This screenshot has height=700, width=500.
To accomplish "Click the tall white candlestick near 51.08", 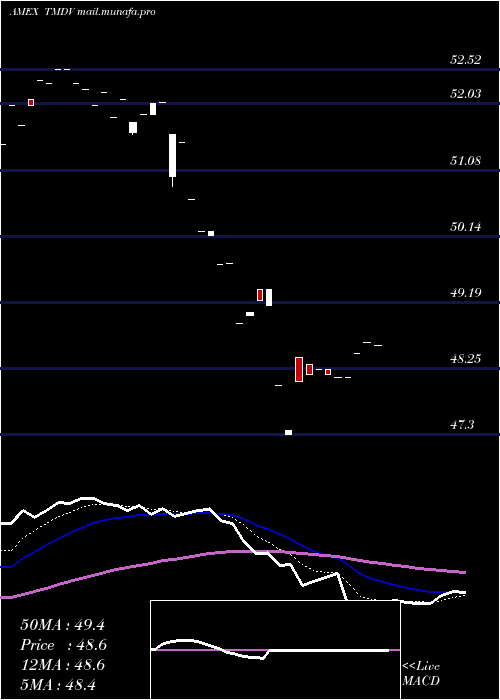I will [x=172, y=160].
